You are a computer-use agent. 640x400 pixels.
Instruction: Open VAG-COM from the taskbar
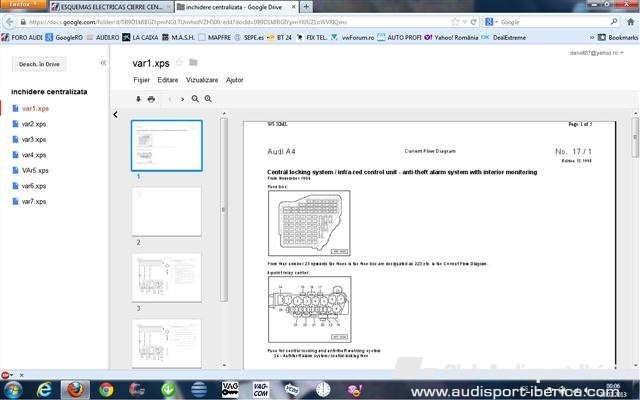coord(260,390)
